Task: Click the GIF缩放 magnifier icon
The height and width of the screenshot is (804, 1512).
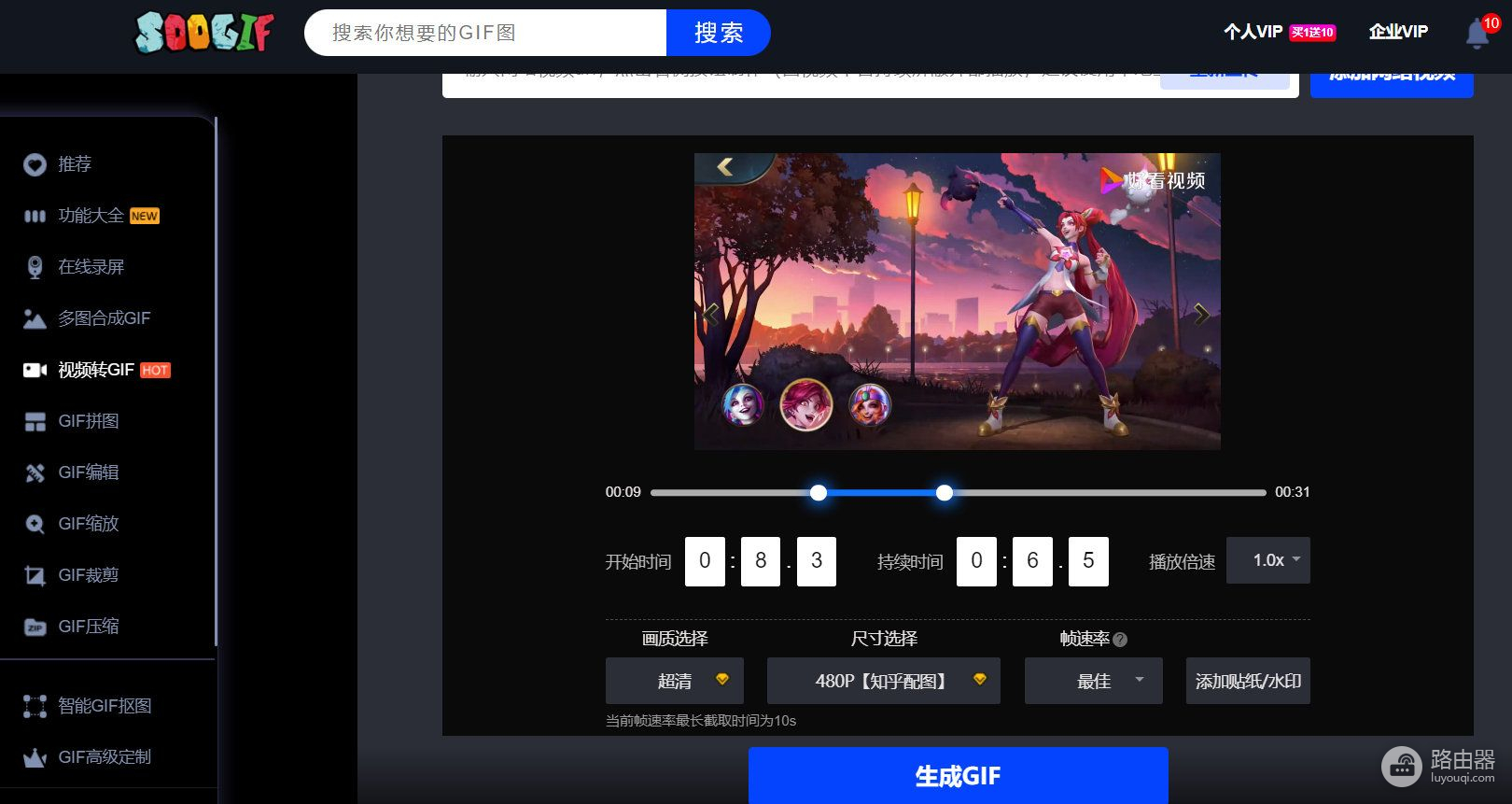Action: click(x=35, y=524)
